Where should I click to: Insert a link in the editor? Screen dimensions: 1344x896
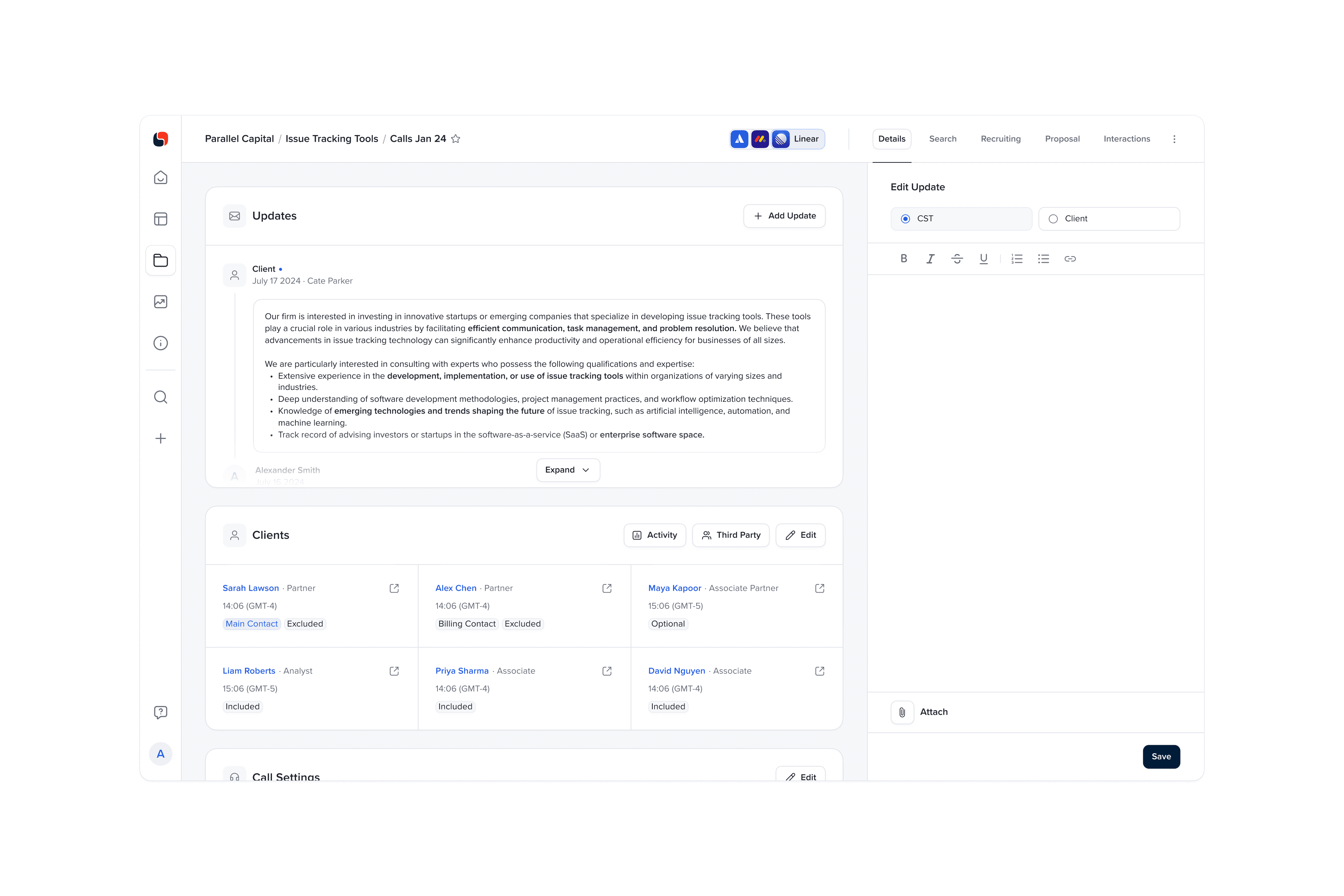tap(1070, 259)
